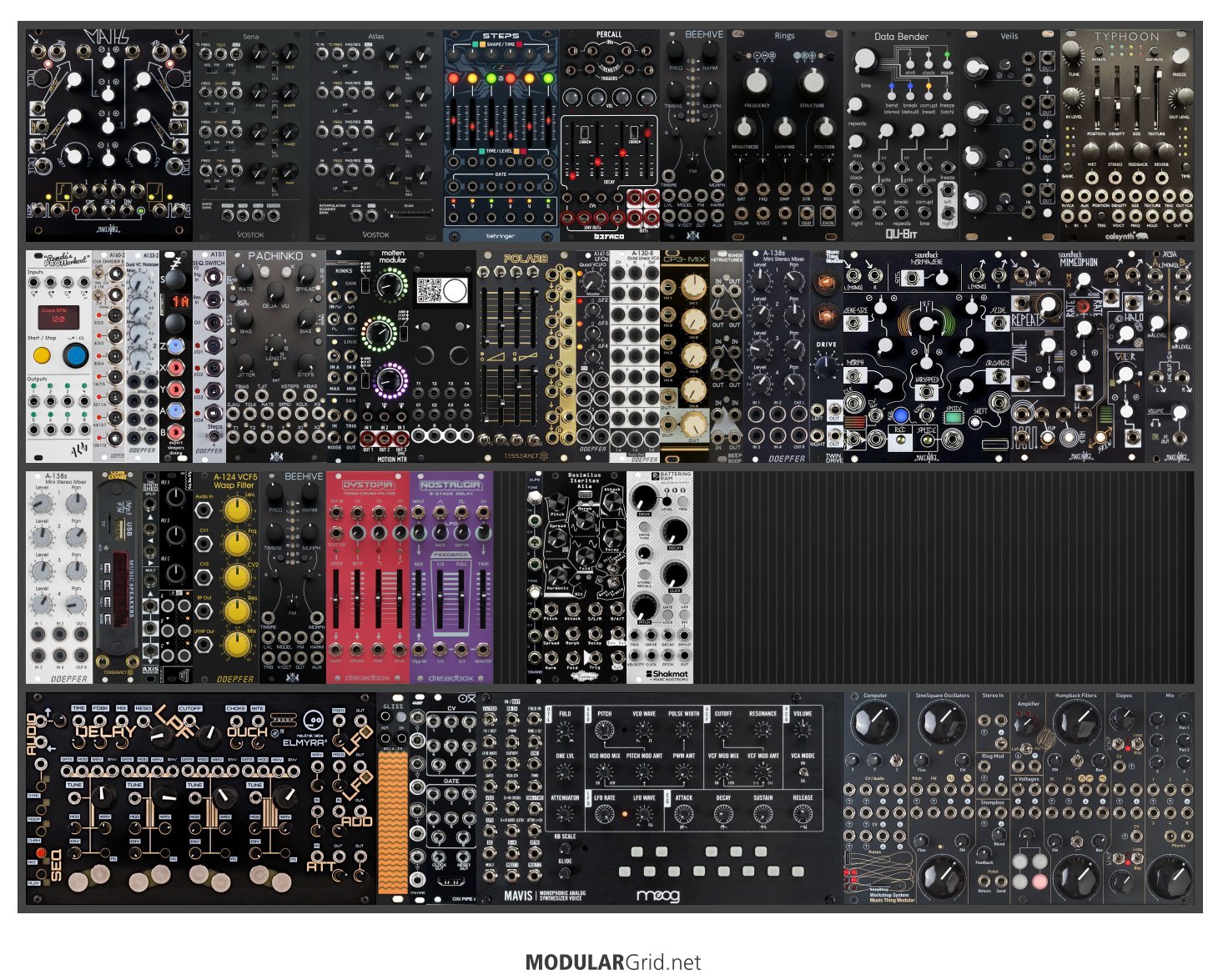Screen dimensions: 1228x980
Task: Select the Dreadbox Dystopia module
Action: coord(368,577)
